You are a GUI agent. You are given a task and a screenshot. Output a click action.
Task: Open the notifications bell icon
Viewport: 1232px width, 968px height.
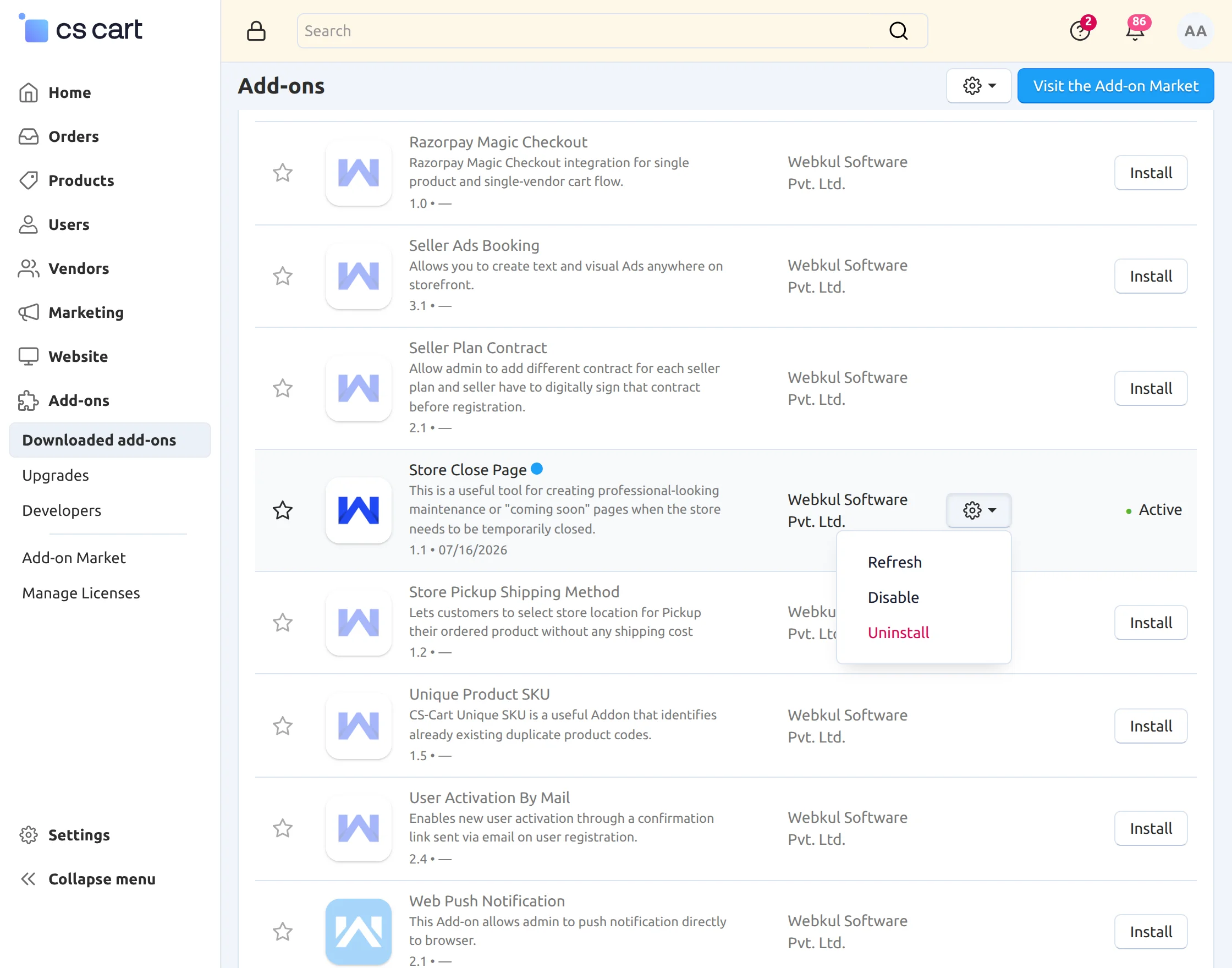point(1136,30)
